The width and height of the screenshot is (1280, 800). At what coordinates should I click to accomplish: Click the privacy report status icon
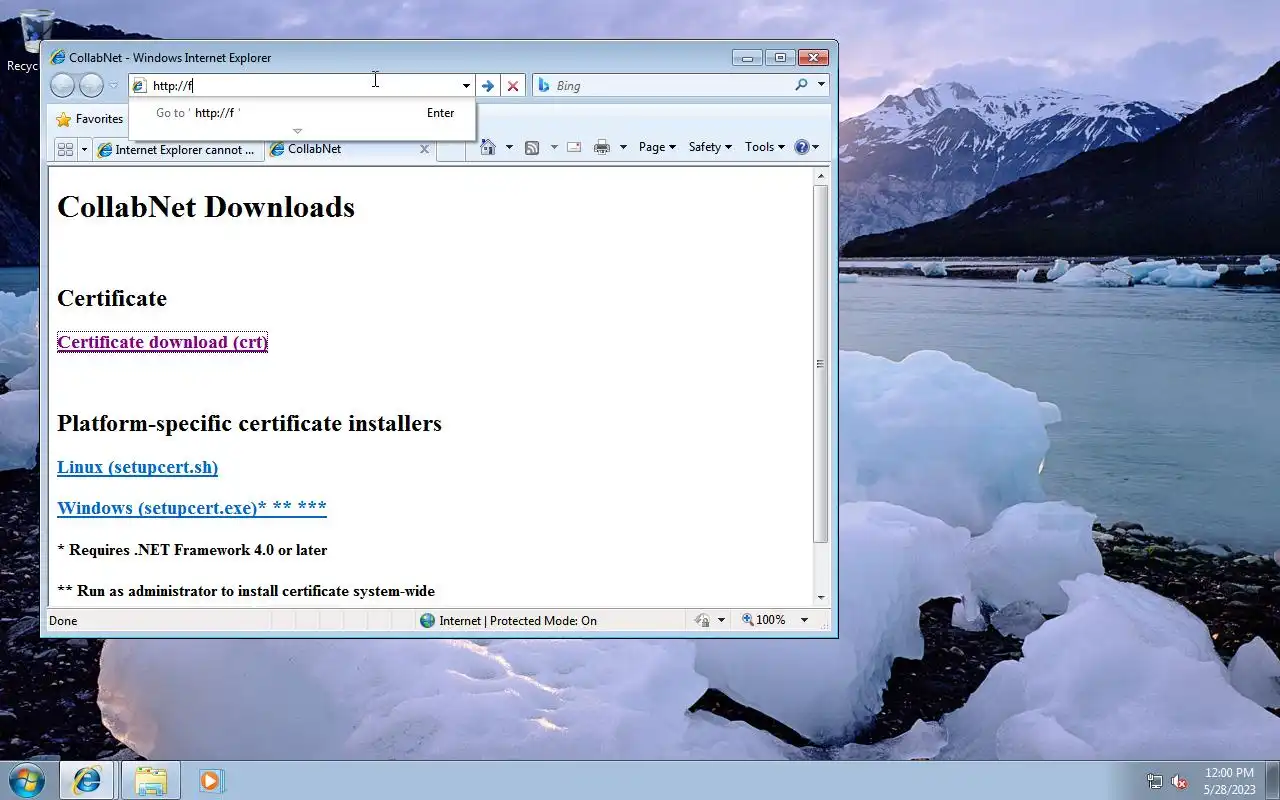coord(703,621)
